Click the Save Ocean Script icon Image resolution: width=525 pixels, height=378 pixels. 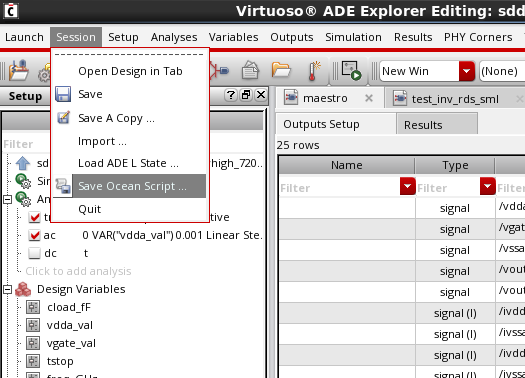click(63, 186)
